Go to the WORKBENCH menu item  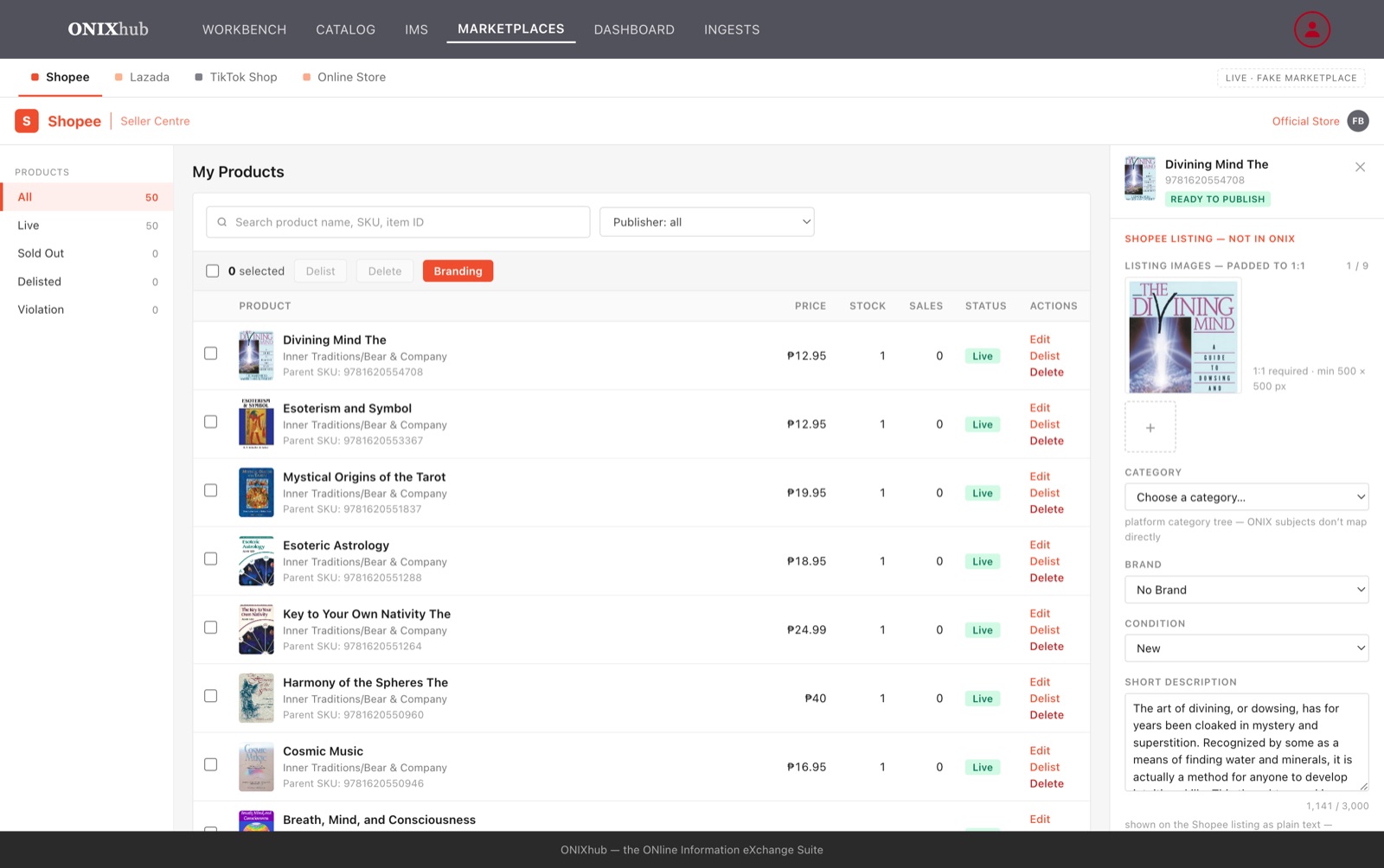(244, 29)
